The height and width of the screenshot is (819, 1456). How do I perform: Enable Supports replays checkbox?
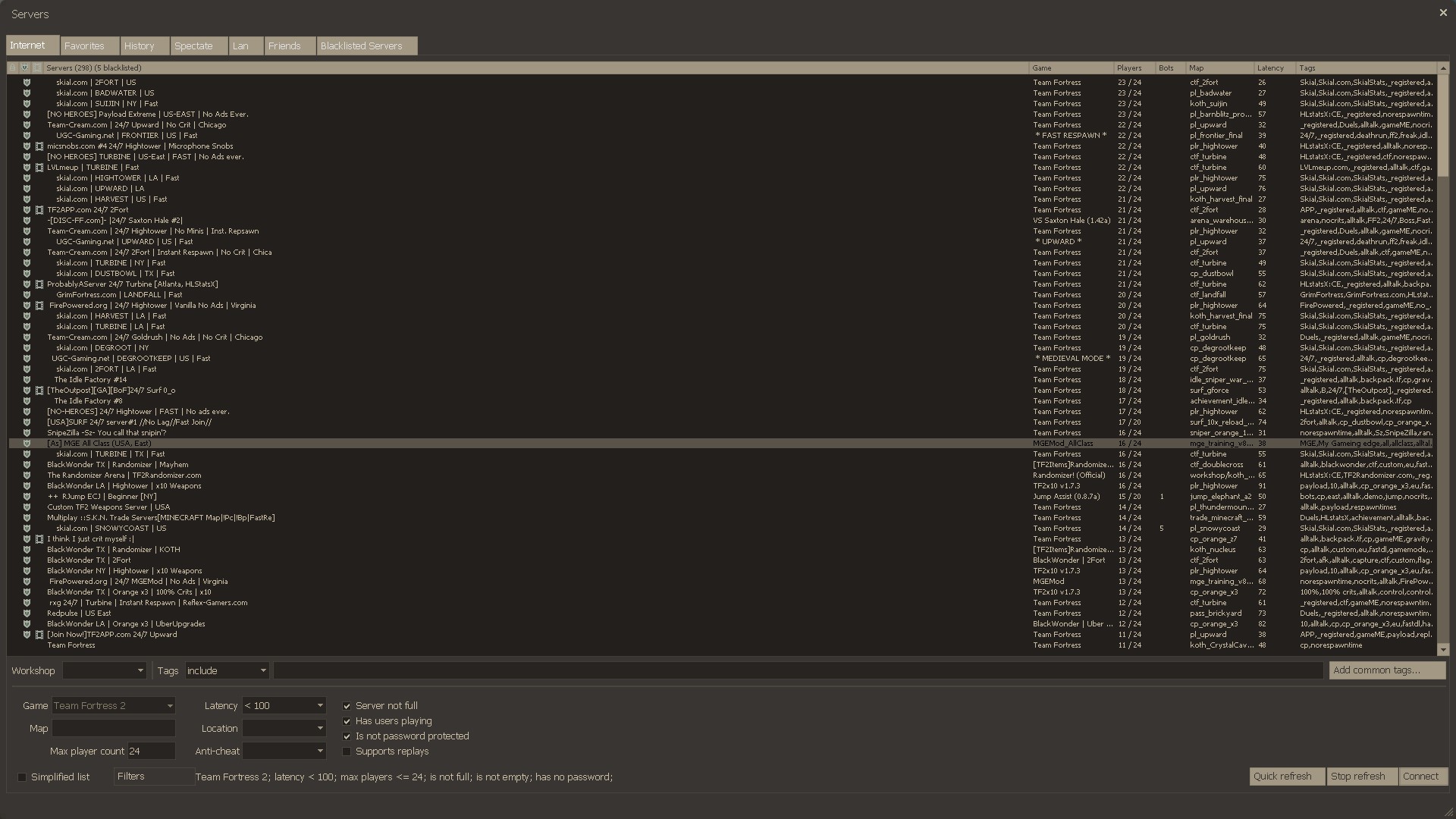point(347,752)
